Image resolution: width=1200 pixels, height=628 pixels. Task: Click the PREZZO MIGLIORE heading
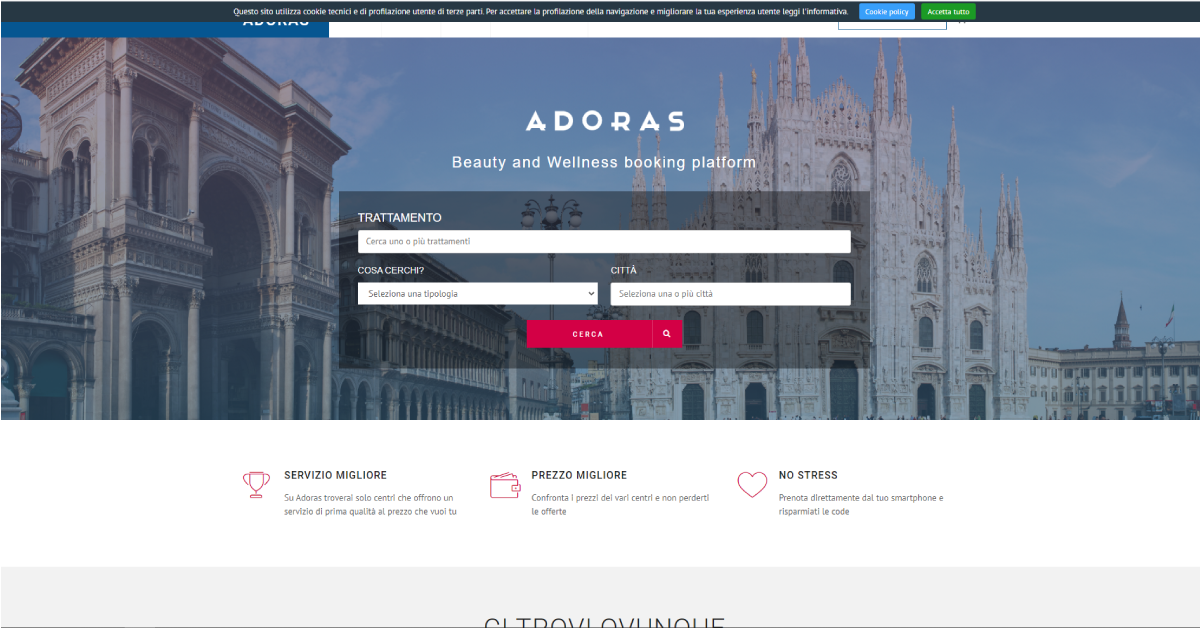(579, 475)
